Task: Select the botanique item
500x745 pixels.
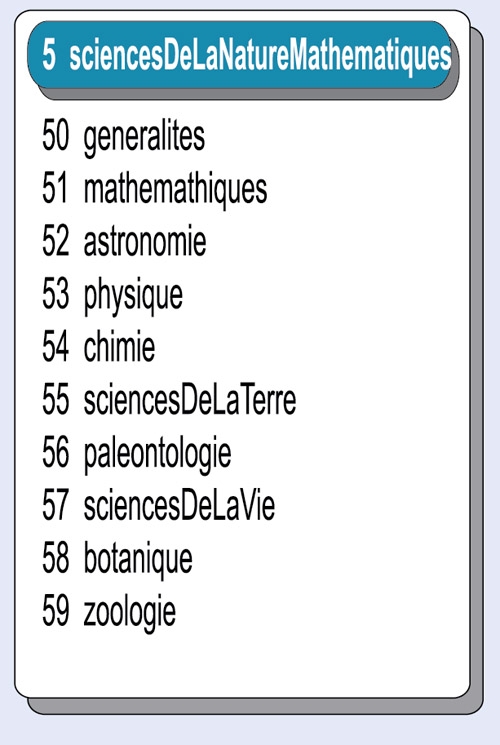Action: 138,559
